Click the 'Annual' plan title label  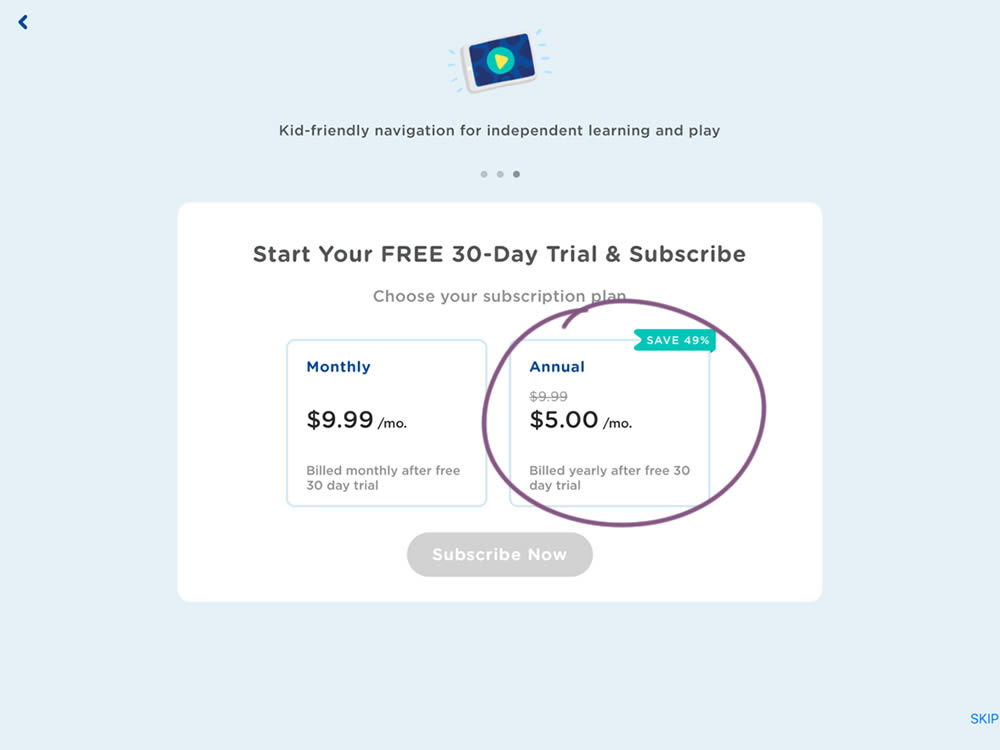[557, 367]
